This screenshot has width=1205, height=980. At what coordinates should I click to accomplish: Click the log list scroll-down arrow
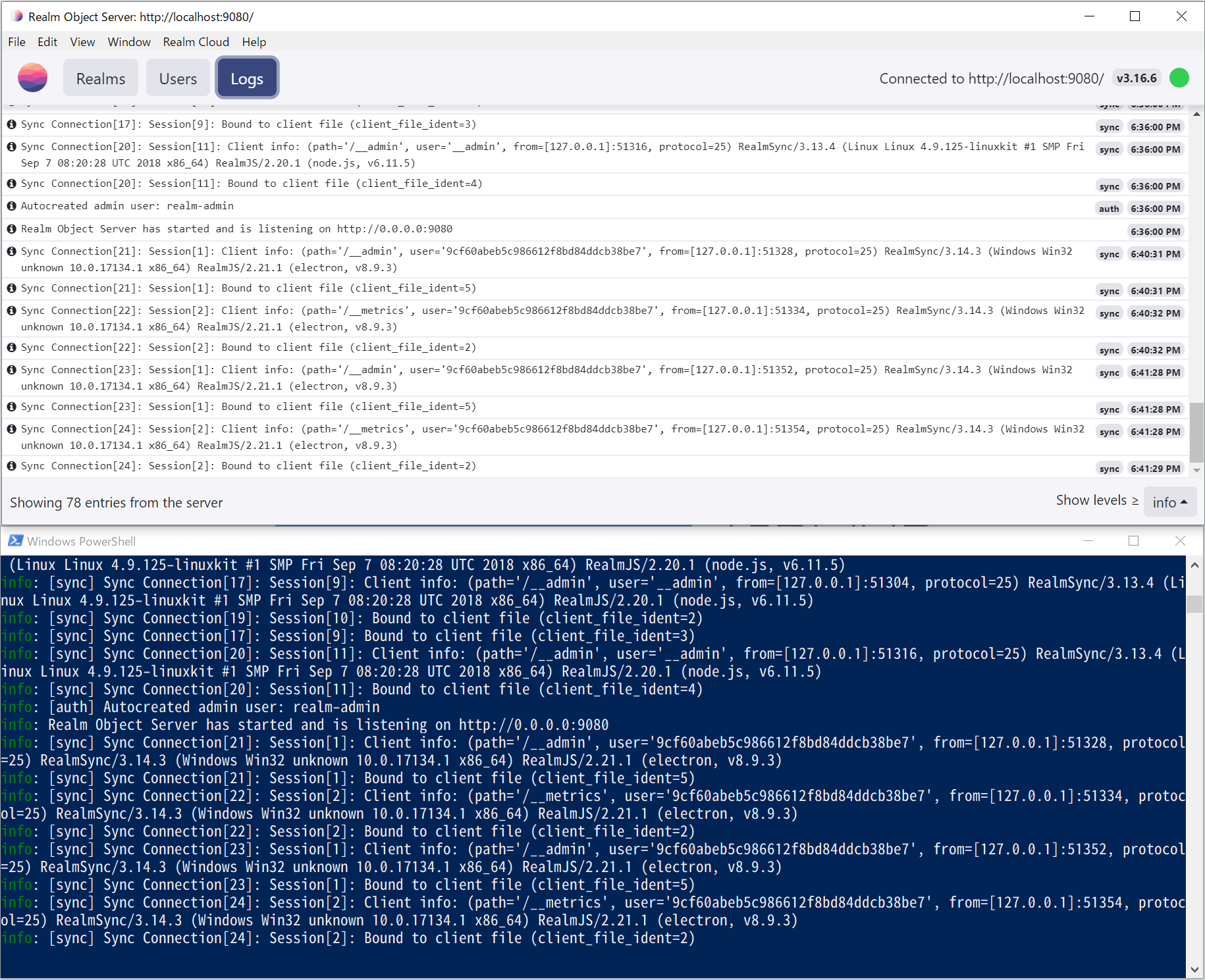(1196, 470)
